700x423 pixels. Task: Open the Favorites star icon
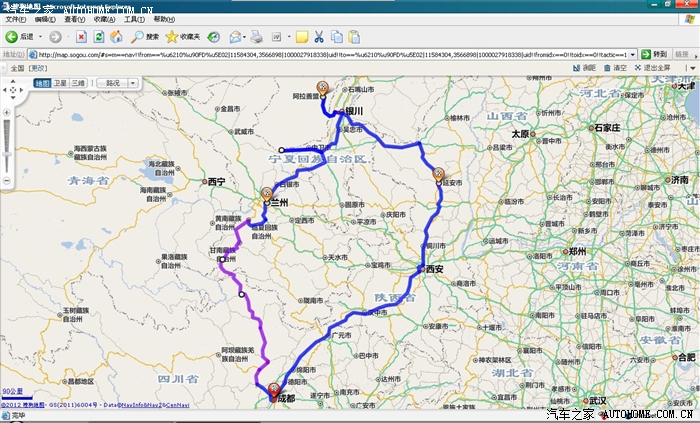[172, 36]
